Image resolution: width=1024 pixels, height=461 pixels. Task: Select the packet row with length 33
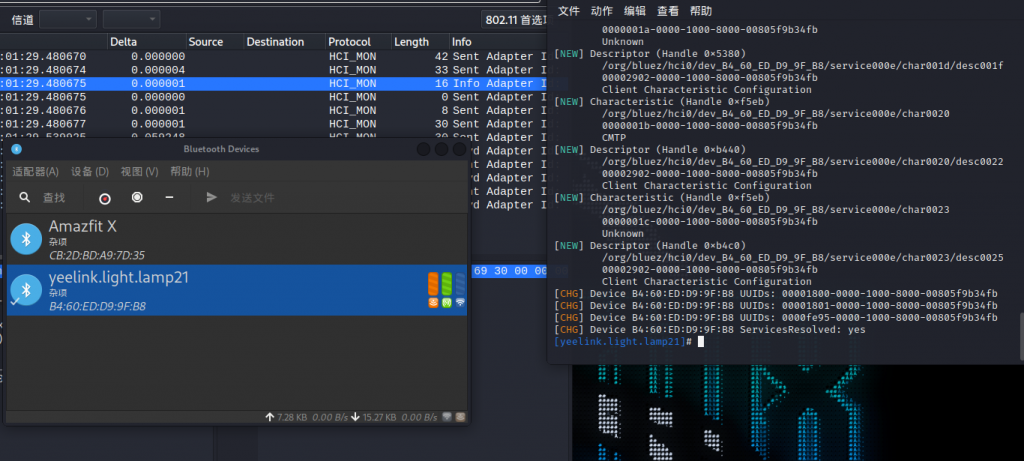click(274, 70)
